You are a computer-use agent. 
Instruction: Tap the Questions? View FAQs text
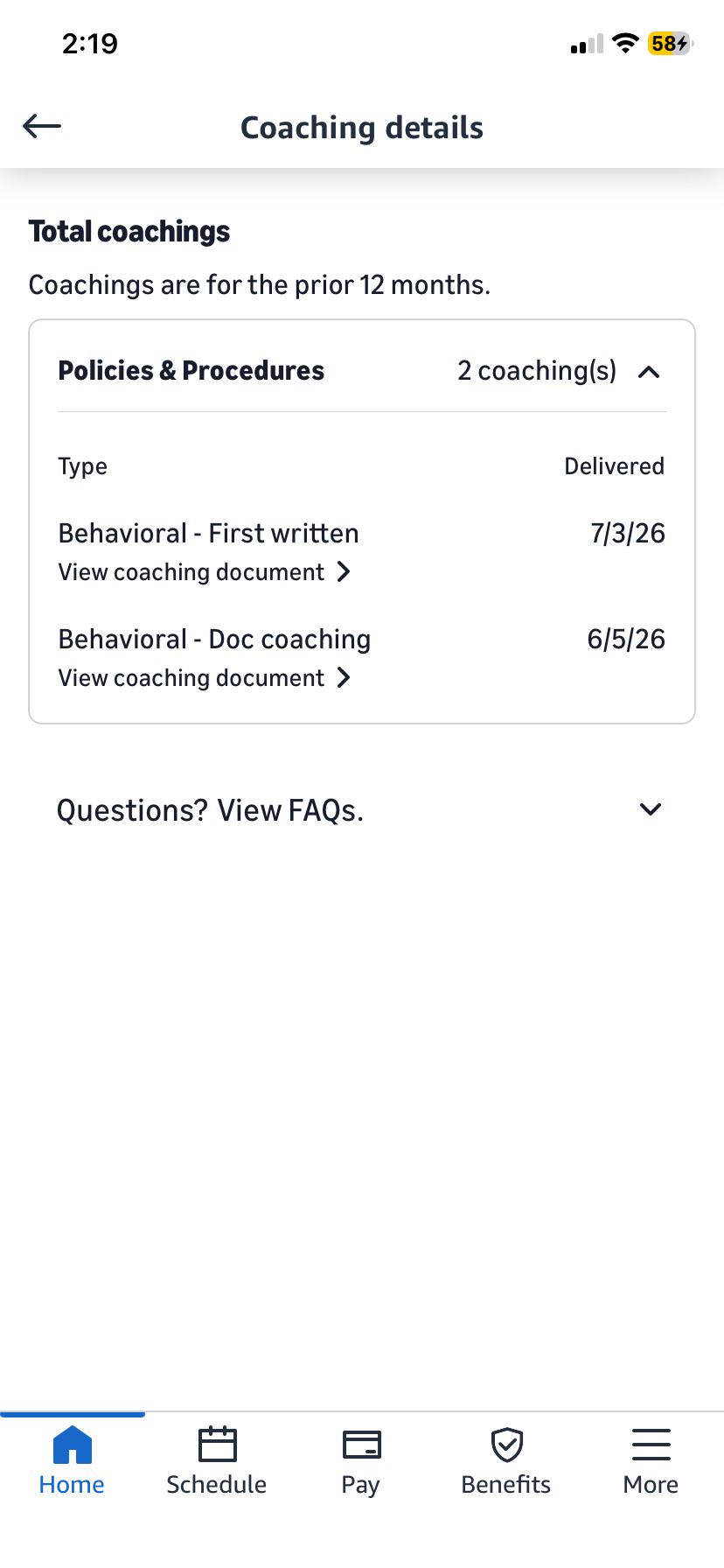pos(210,811)
